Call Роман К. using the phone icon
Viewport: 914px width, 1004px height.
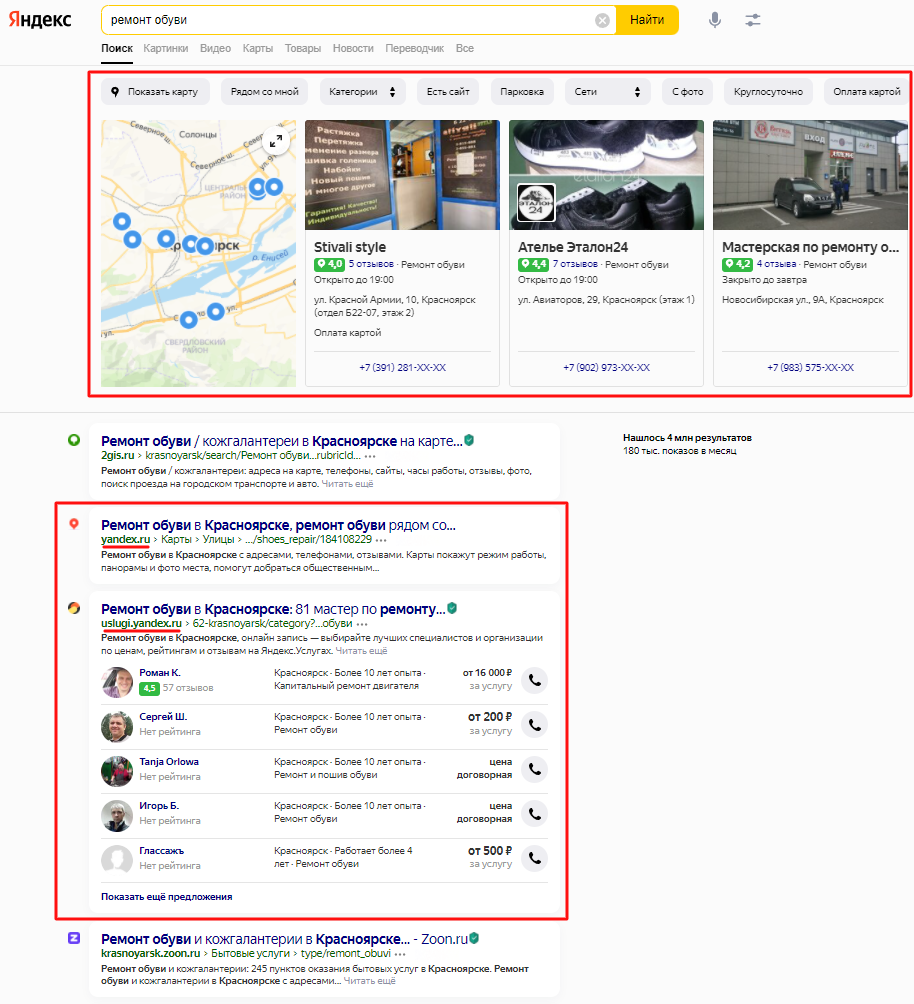click(x=535, y=680)
